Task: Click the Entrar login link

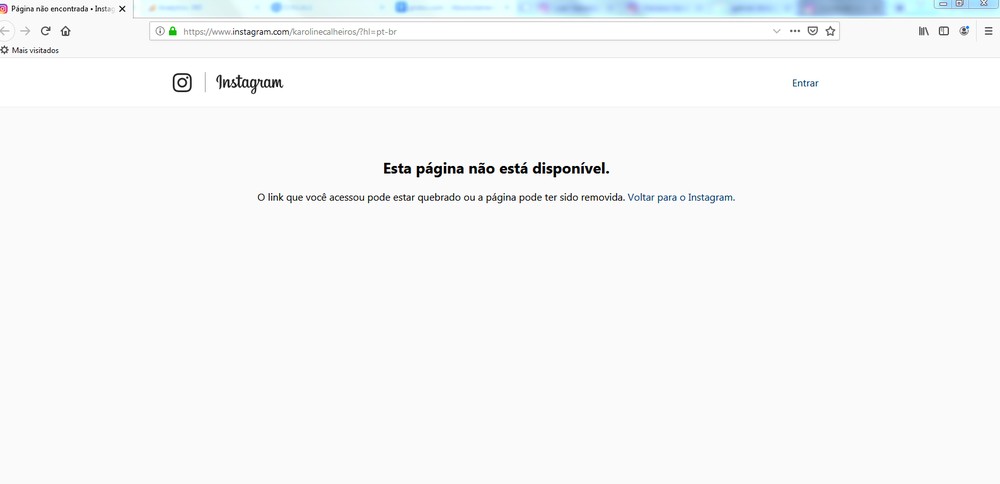Action: [x=805, y=83]
